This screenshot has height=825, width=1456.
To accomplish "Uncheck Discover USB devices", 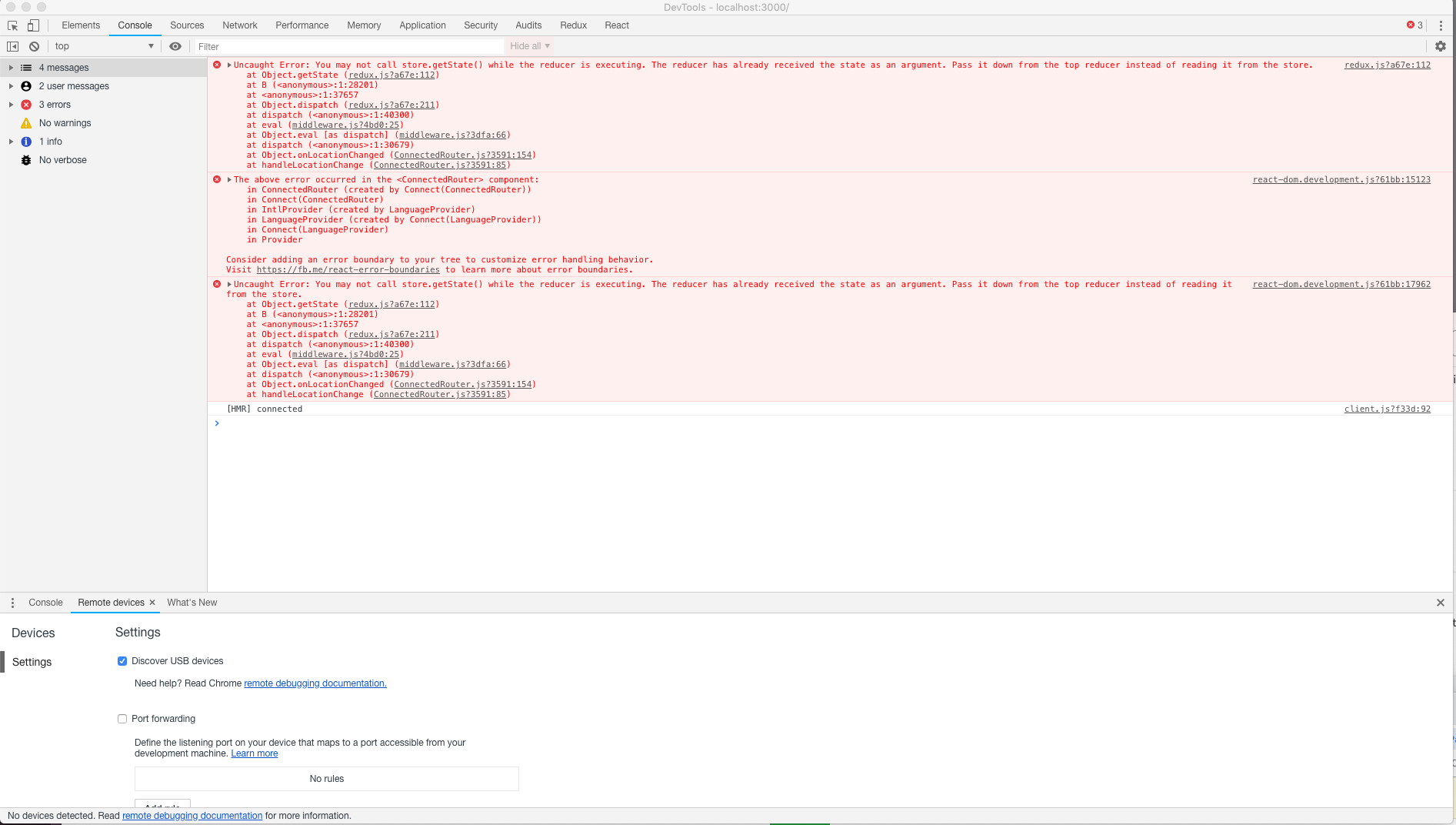I will 122,661.
